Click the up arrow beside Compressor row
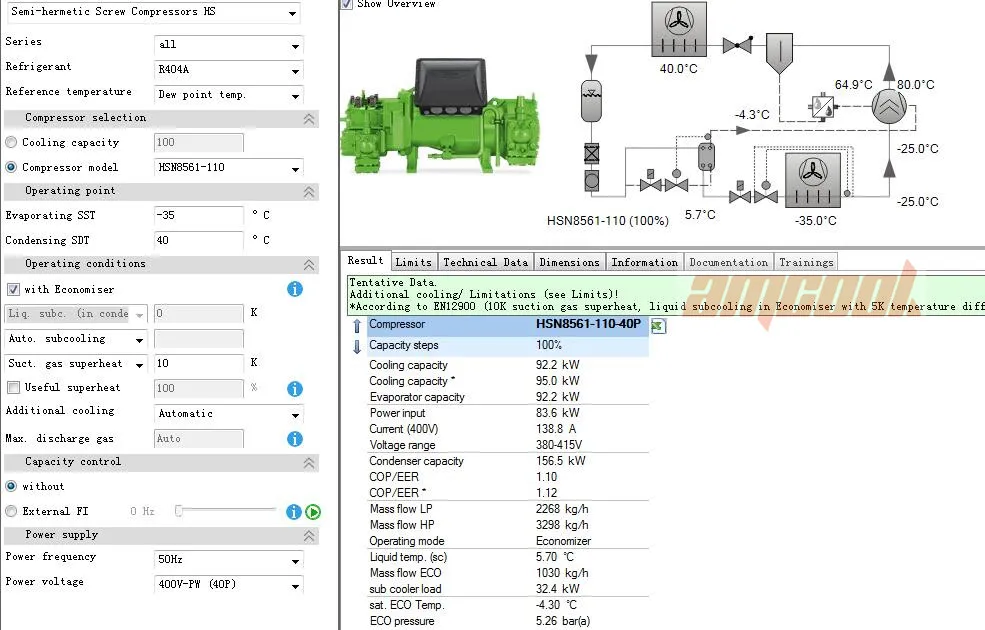This screenshot has height=630, width=985. [x=357, y=326]
